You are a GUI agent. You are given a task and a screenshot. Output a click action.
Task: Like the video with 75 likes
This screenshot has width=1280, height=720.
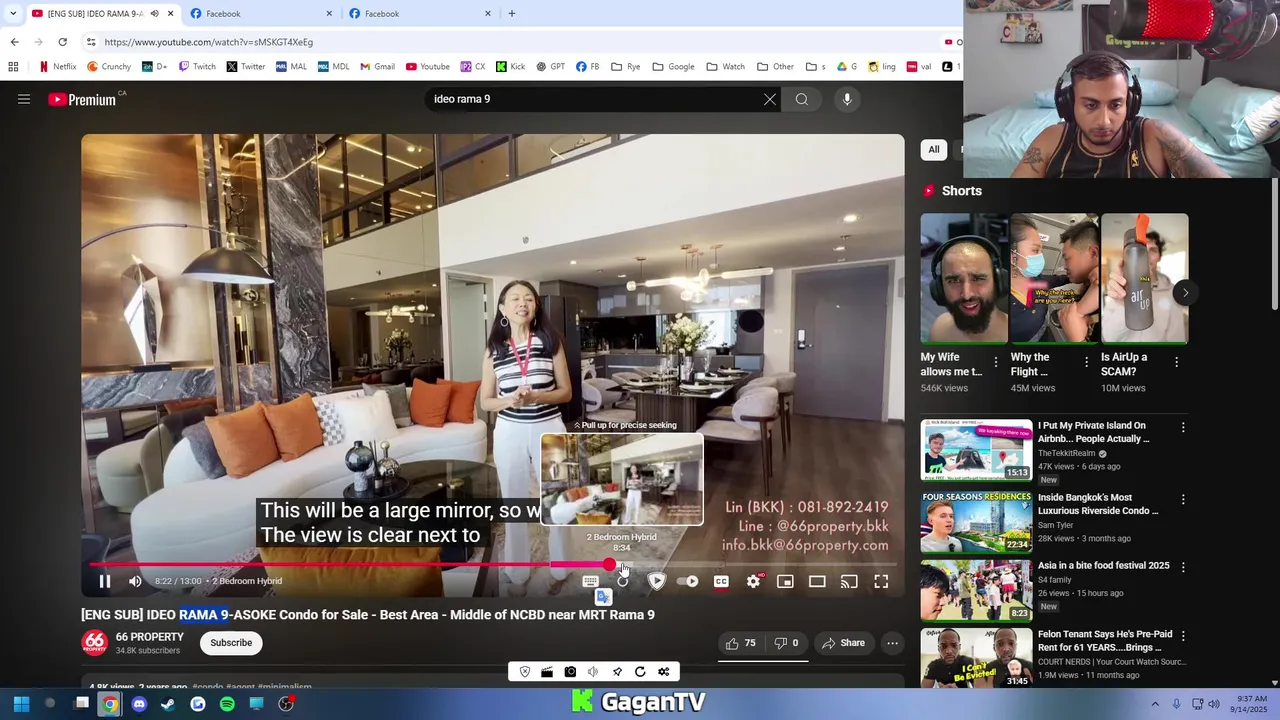[741, 643]
